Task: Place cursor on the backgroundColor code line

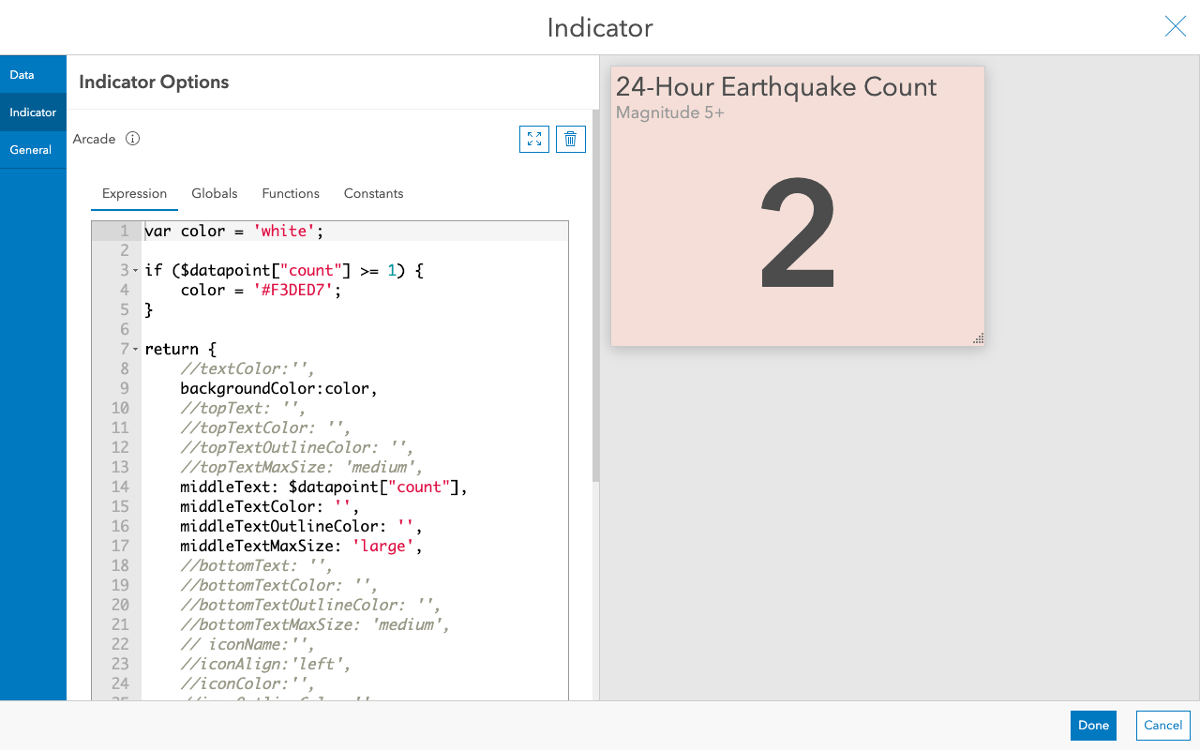Action: [x=278, y=388]
